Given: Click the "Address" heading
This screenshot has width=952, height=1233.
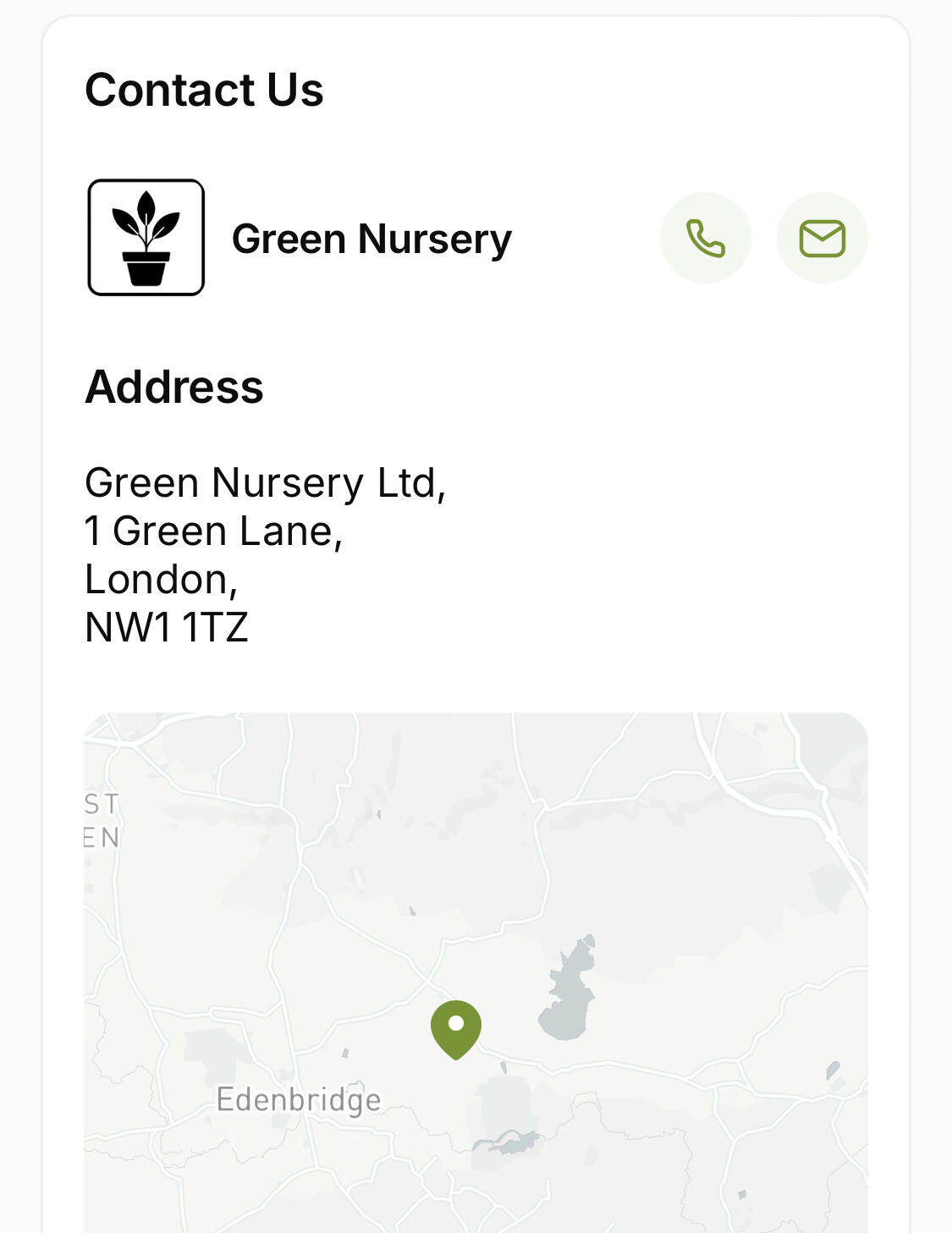Looking at the screenshot, I should coord(174,387).
